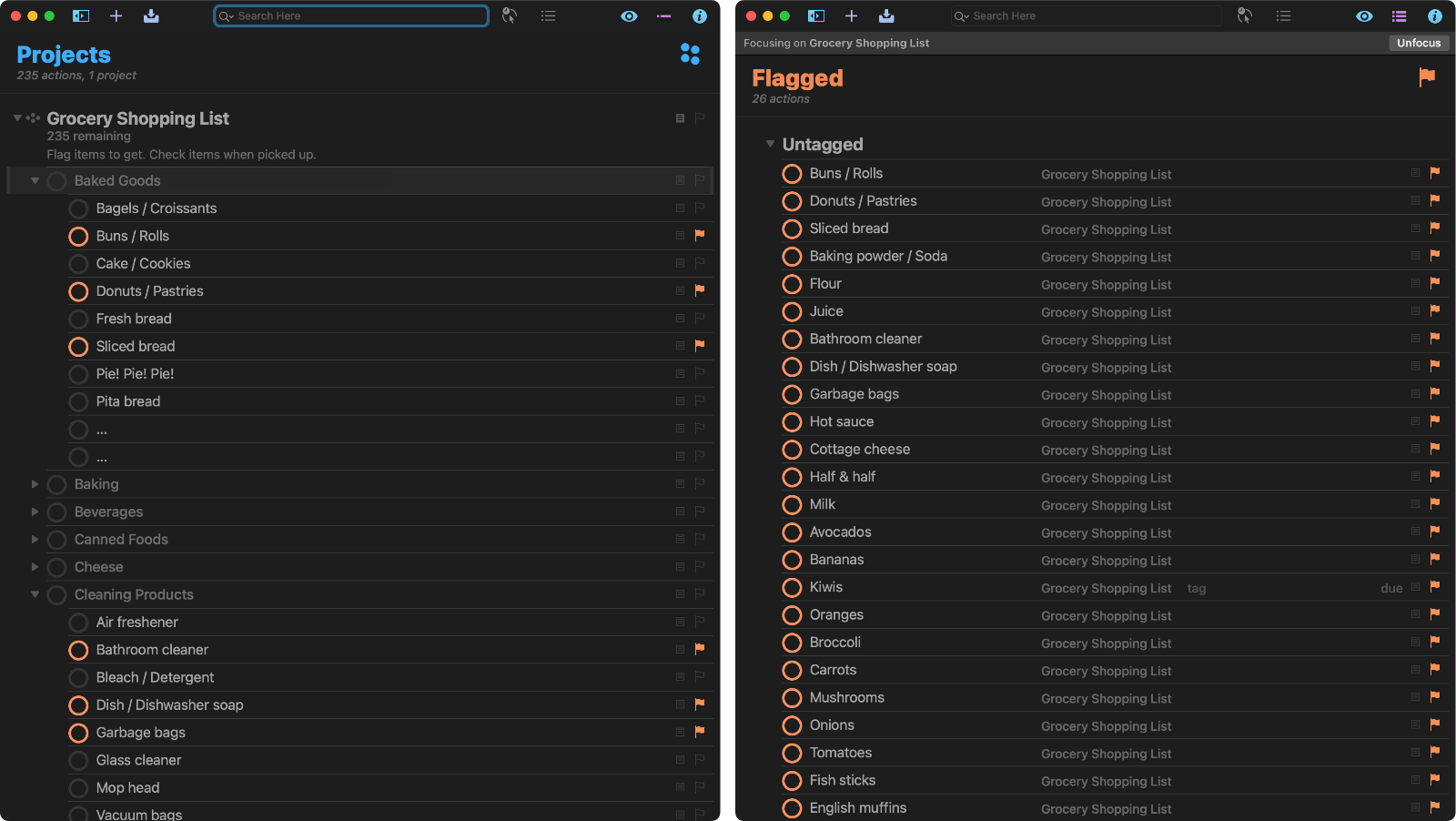Check off Air freshener

[79, 623]
